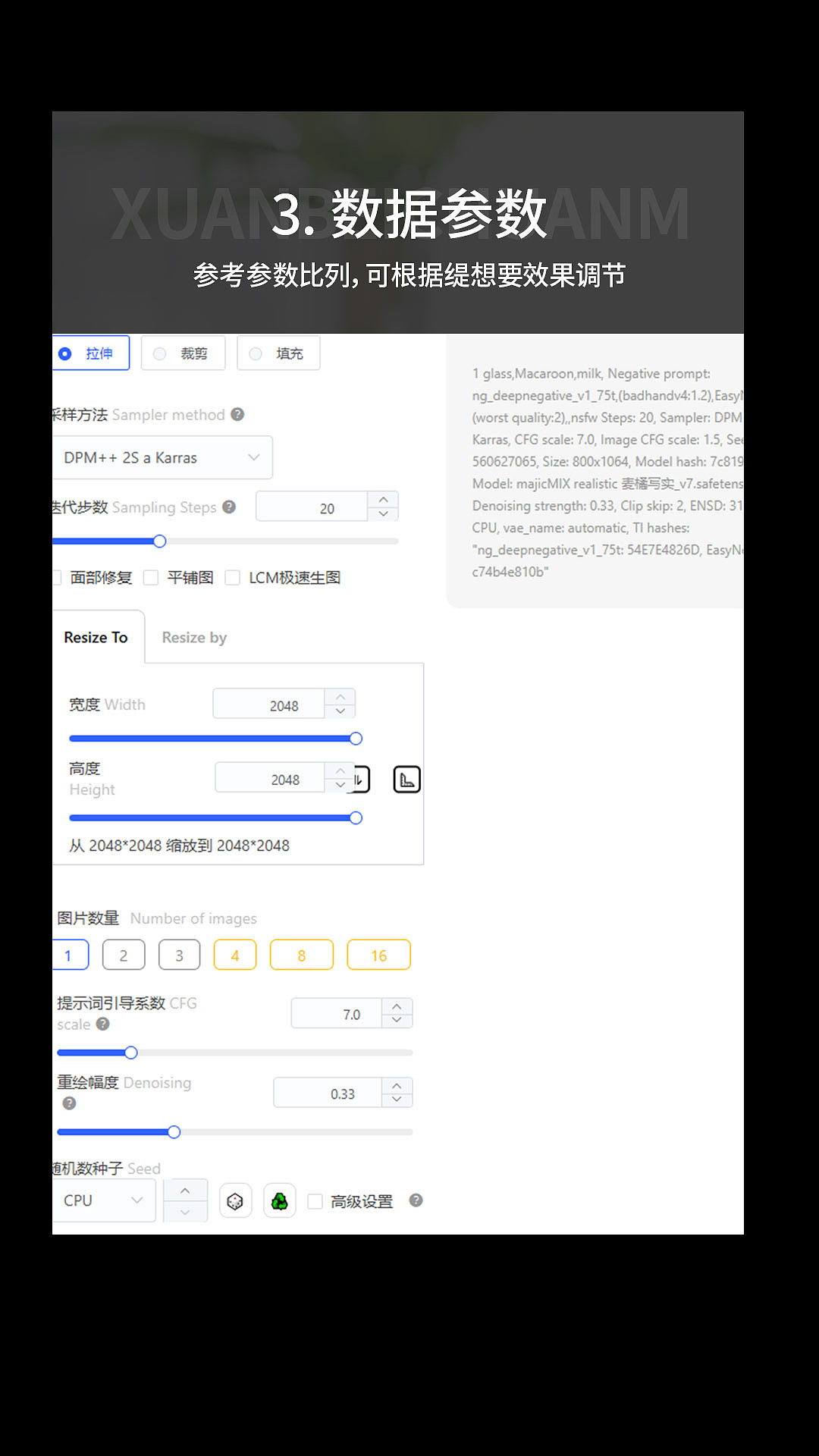Click the Width slider handle
819x1456 pixels.
click(356, 739)
